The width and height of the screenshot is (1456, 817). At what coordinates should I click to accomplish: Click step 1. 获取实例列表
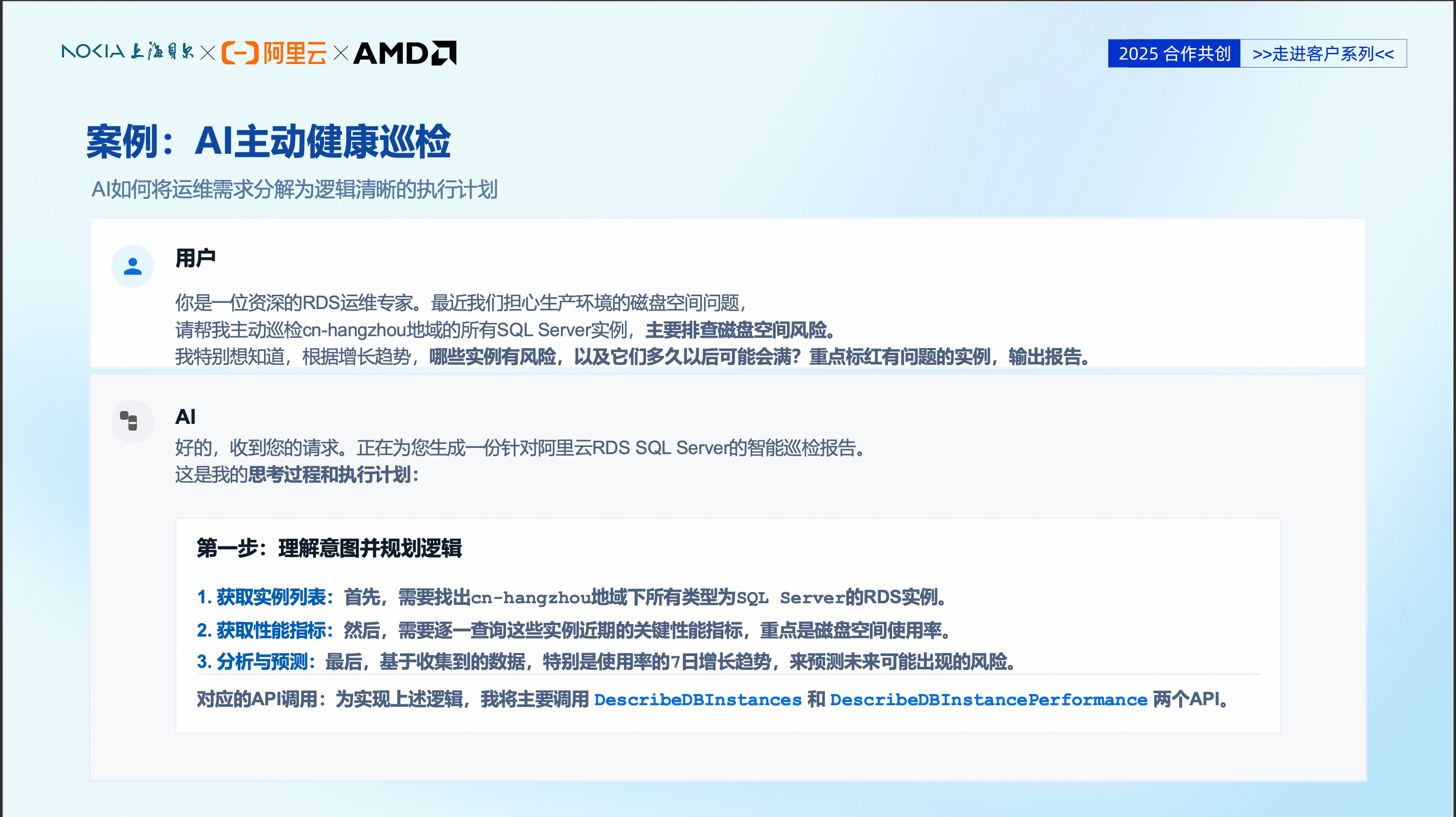coord(264,597)
